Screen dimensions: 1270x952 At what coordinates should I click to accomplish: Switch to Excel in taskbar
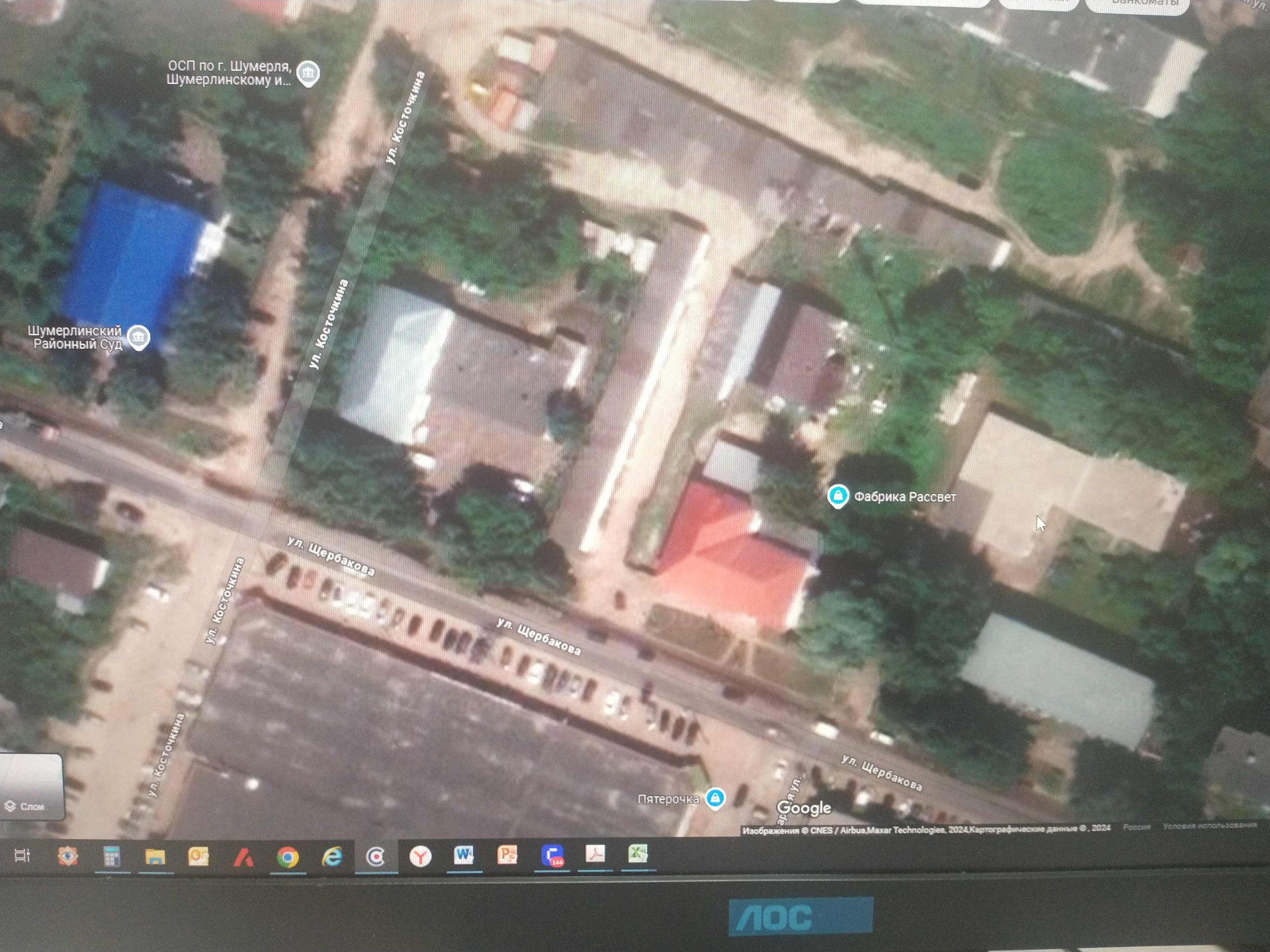638,853
